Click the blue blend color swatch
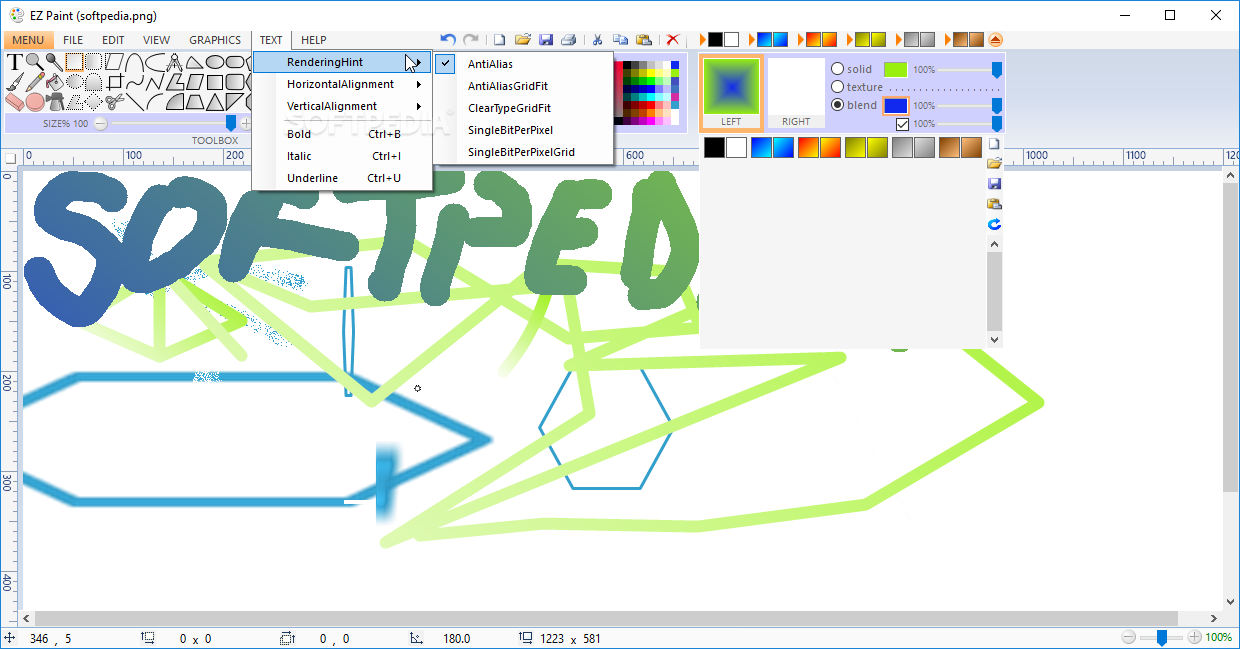The image size is (1240, 649). [x=895, y=105]
